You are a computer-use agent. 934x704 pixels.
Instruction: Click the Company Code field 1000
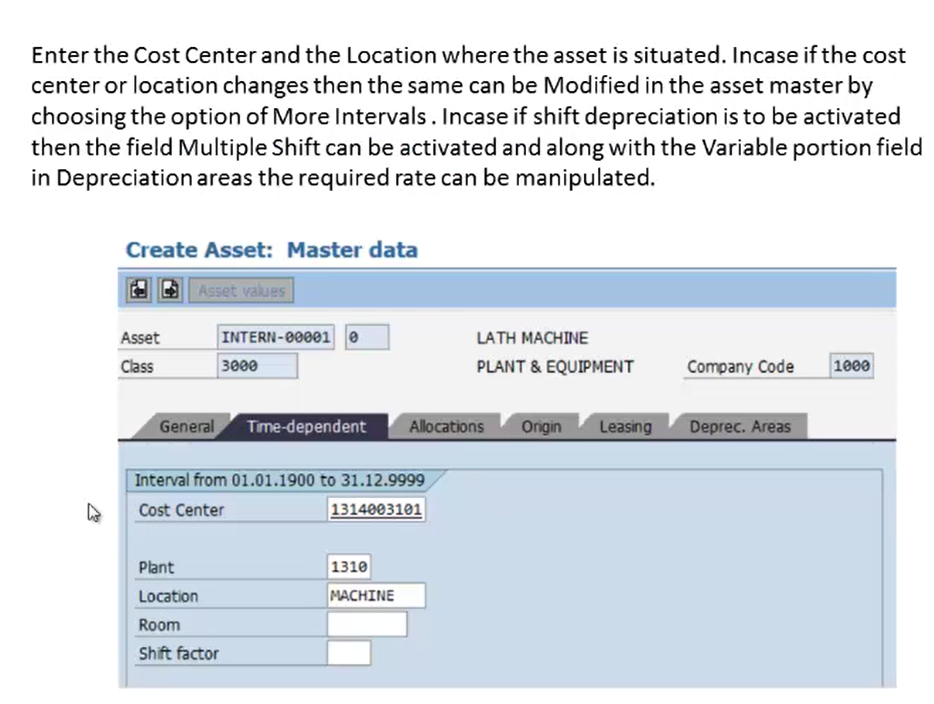coord(851,366)
